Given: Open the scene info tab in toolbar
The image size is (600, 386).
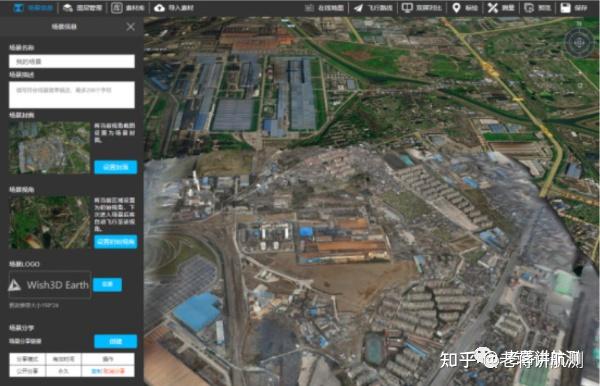Looking at the screenshot, I should click(x=33, y=8).
